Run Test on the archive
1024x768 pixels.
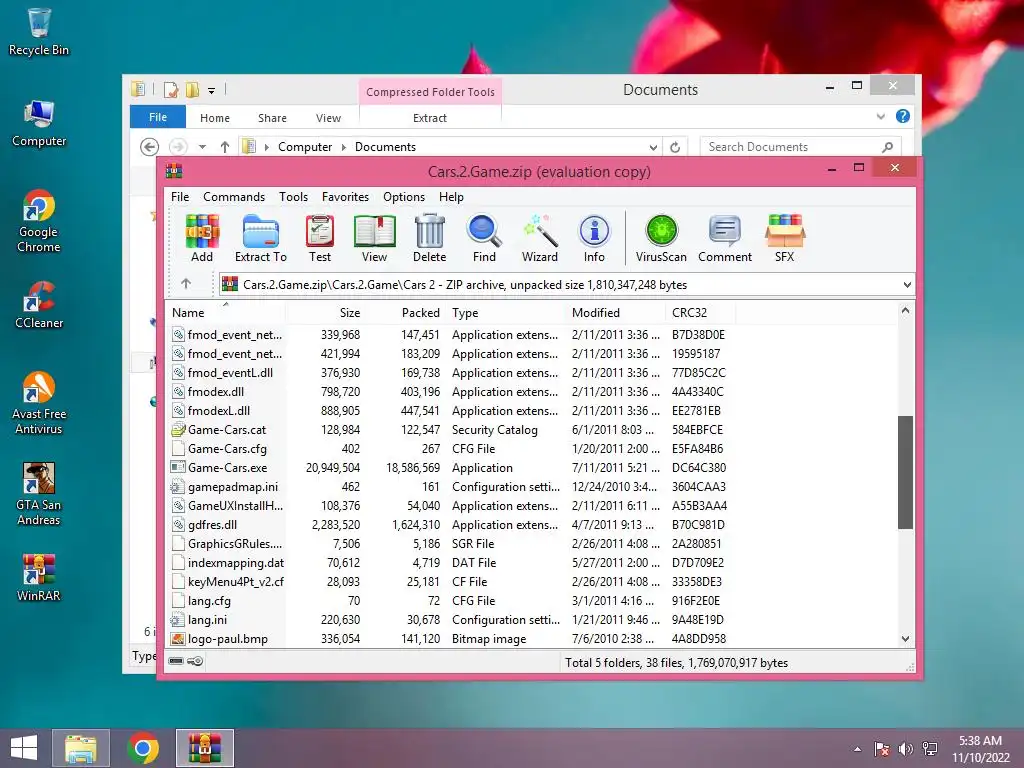pos(319,238)
